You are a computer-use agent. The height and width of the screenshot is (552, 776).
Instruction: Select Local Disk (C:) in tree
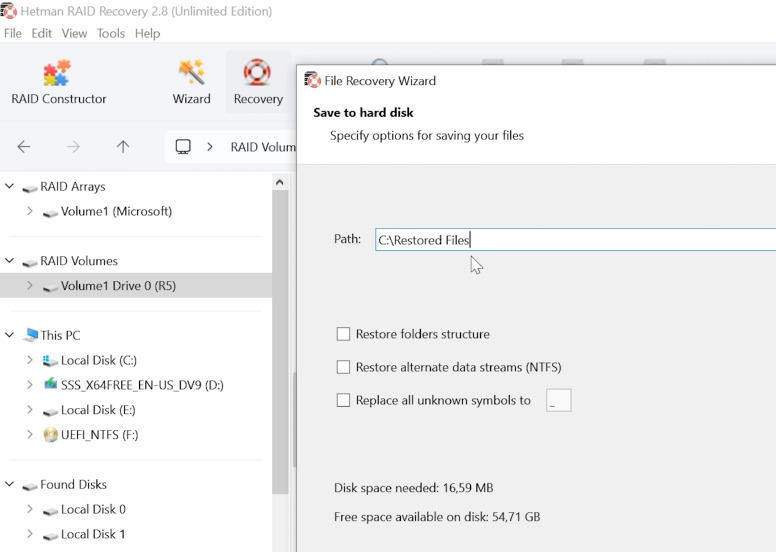click(x=98, y=360)
